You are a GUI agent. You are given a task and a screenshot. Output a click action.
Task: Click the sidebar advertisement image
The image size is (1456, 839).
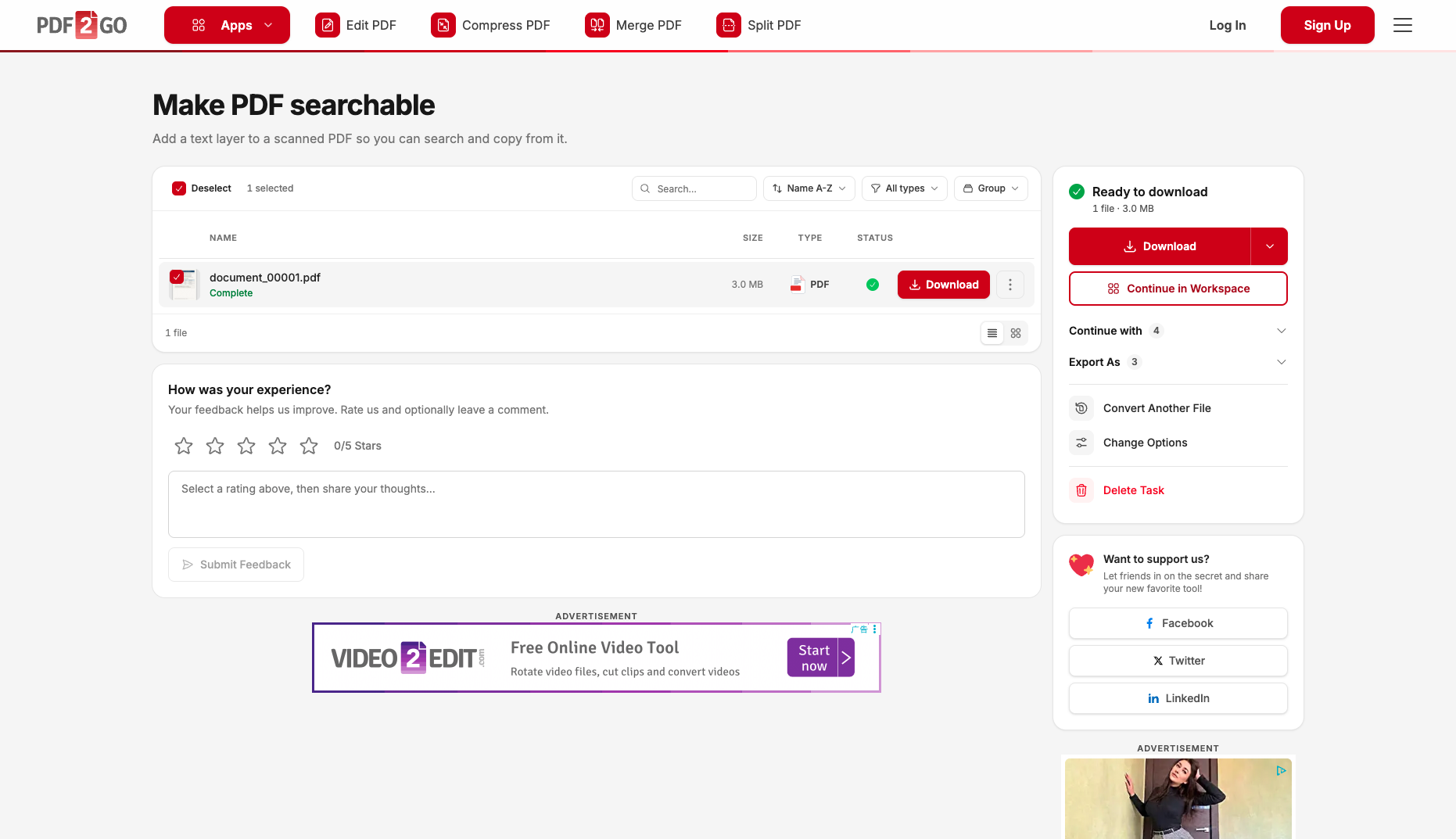tap(1178, 798)
